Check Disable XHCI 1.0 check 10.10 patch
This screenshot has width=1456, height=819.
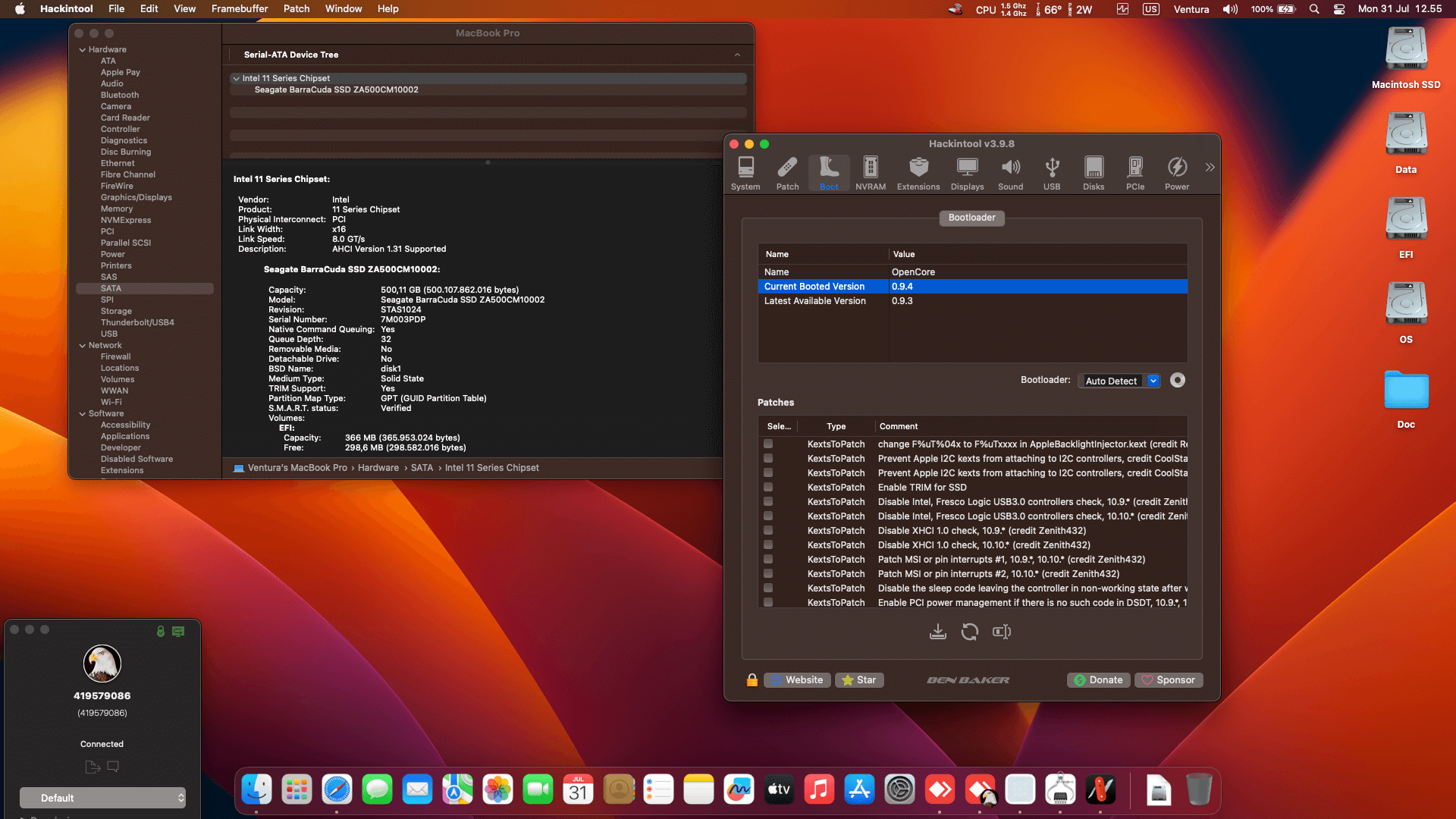click(x=768, y=545)
